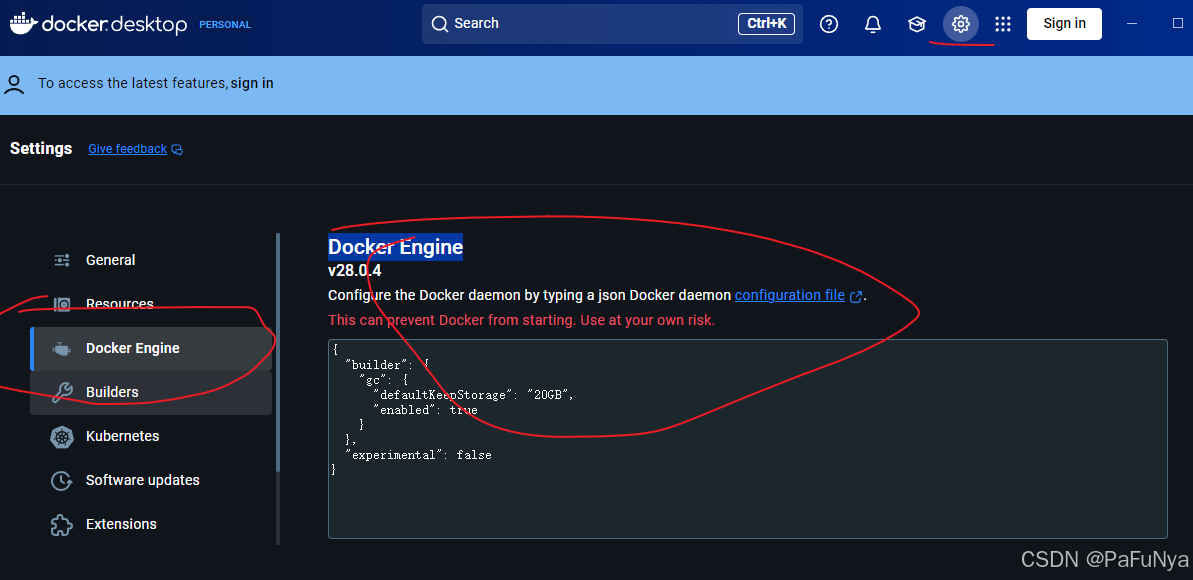Click the Ctrl+K shortcut badge

click(766, 24)
